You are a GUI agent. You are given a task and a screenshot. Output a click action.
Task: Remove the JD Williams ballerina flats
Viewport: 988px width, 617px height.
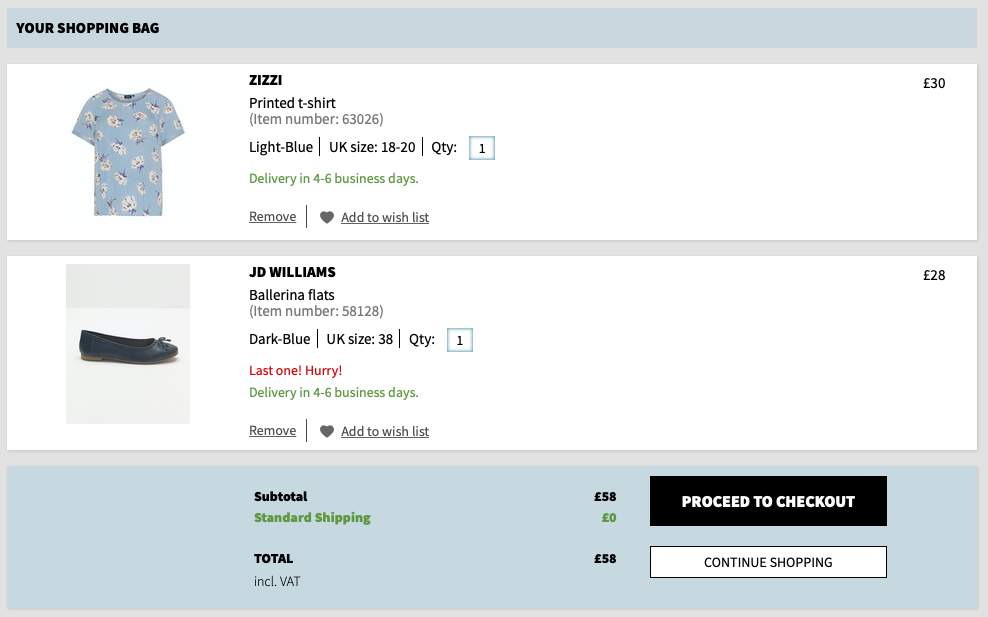pyautogui.click(x=272, y=431)
